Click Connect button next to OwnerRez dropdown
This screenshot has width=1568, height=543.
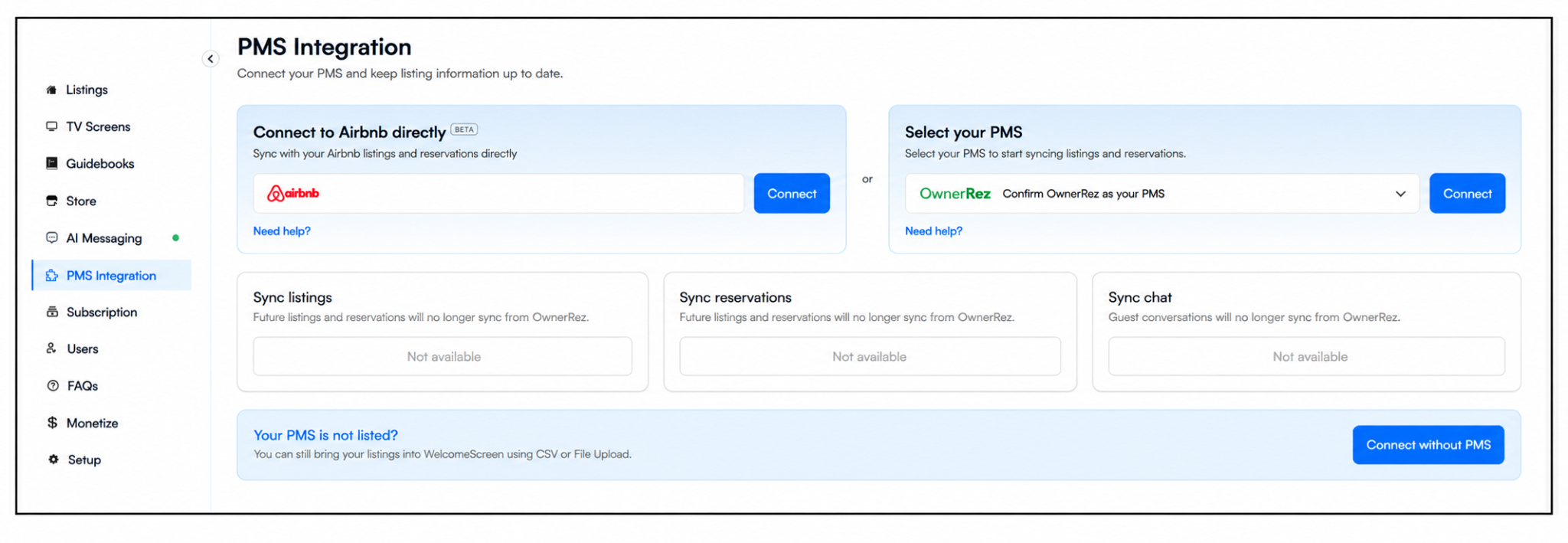[1467, 193]
